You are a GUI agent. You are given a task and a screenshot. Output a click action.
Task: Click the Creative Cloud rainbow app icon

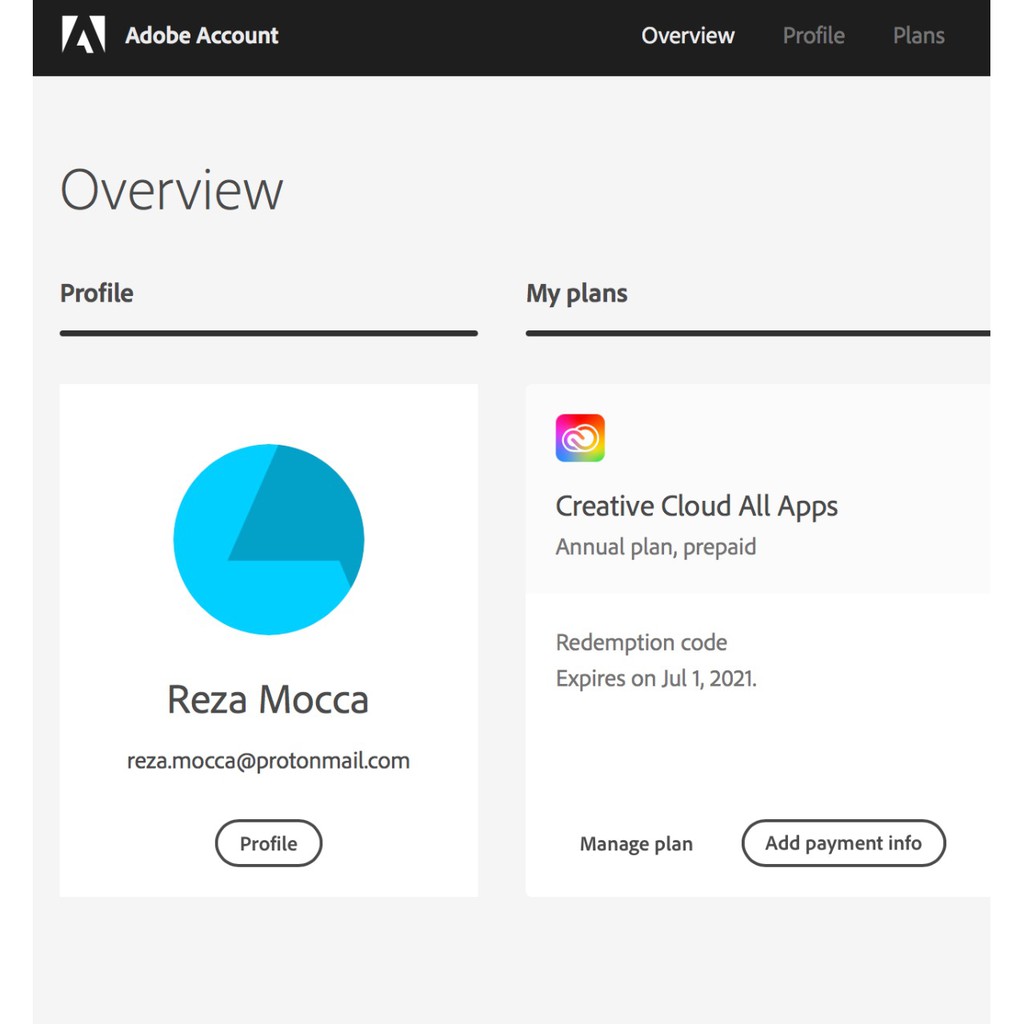580,438
